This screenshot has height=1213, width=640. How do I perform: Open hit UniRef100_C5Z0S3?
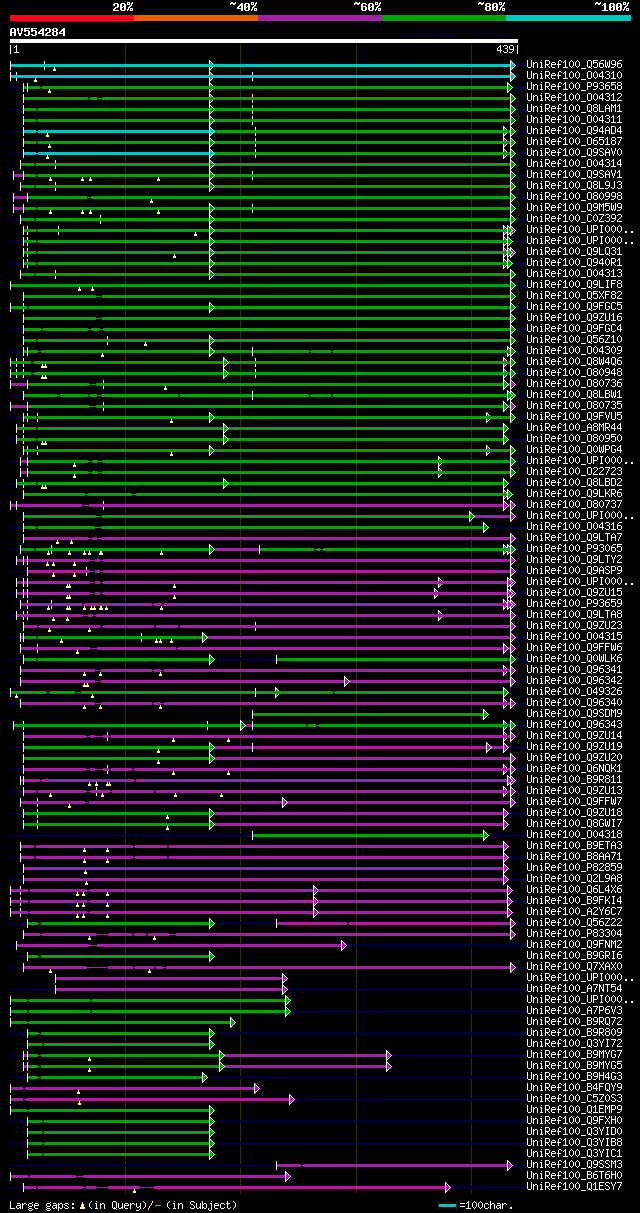point(574,1098)
